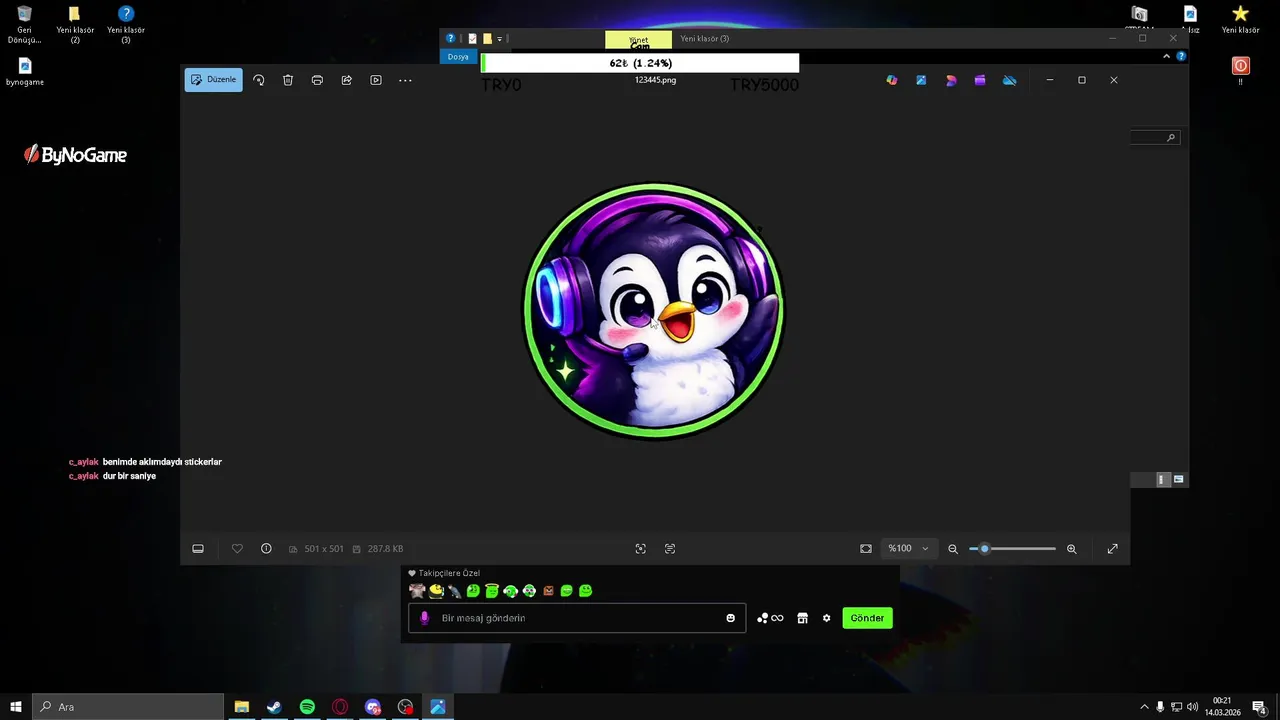Image resolution: width=1280 pixels, height=720 pixels.
Task: Click the File Explorer blue help icon
Action: click(1181, 57)
